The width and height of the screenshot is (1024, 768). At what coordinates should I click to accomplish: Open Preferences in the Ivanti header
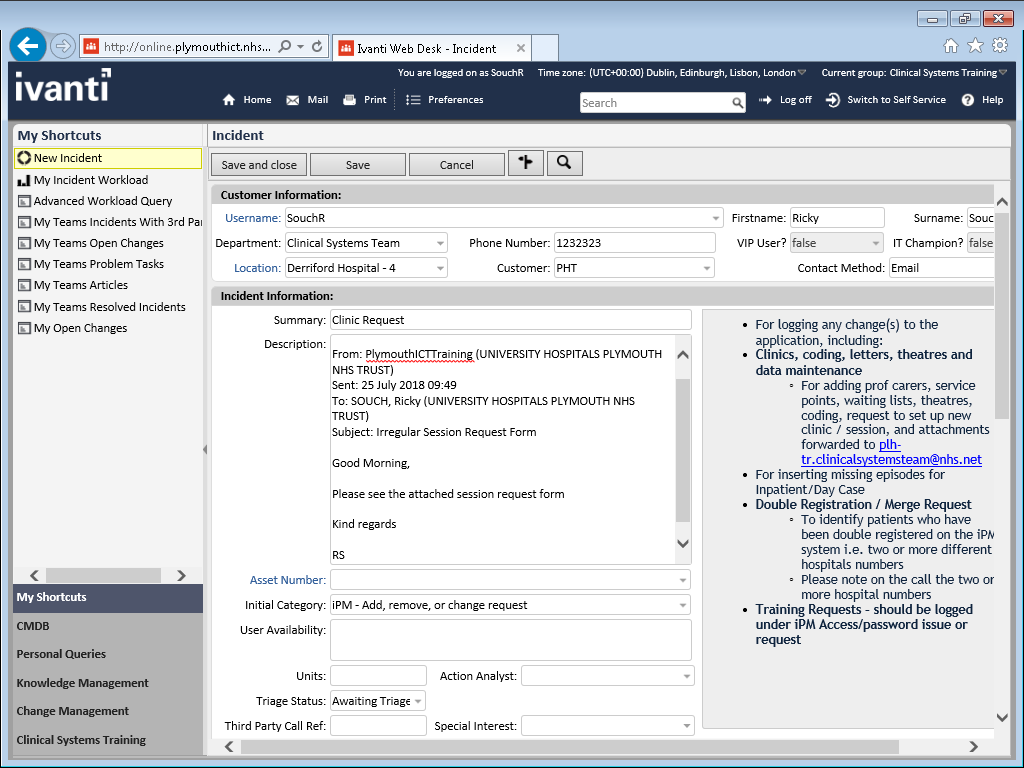tap(445, 100)
